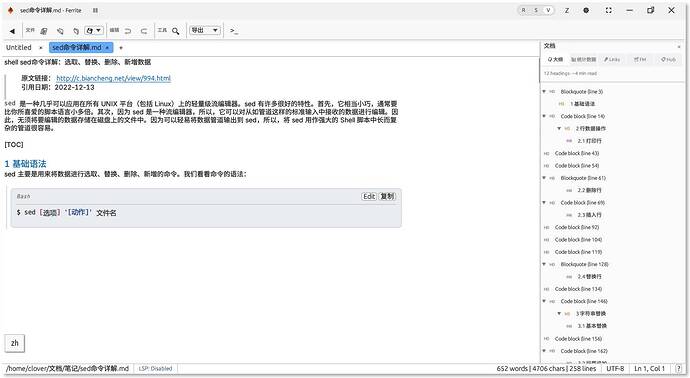Toggle Zen mode with Z button

567,10
